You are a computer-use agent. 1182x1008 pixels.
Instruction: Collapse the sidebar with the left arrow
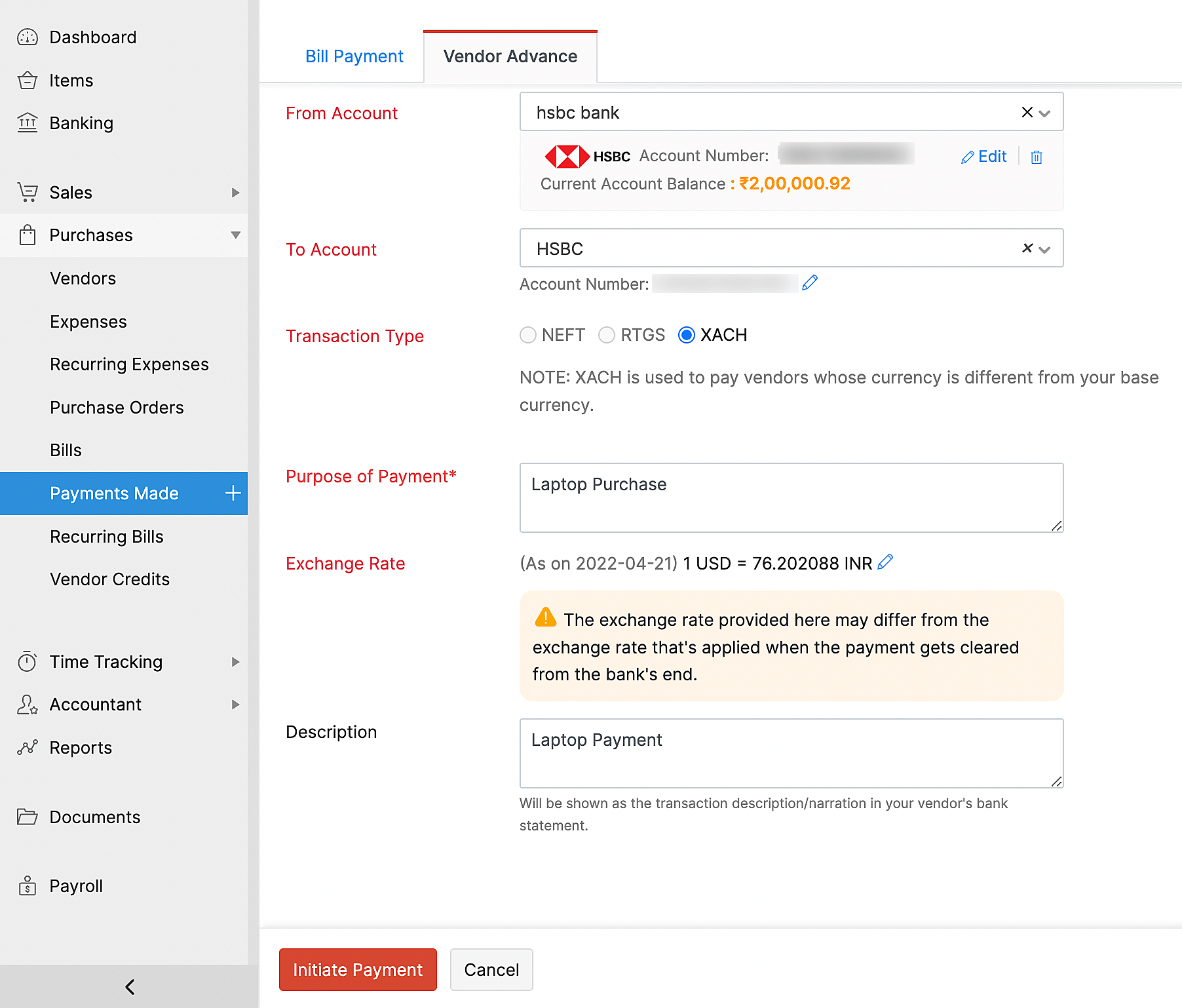click(x=130, y=986)
